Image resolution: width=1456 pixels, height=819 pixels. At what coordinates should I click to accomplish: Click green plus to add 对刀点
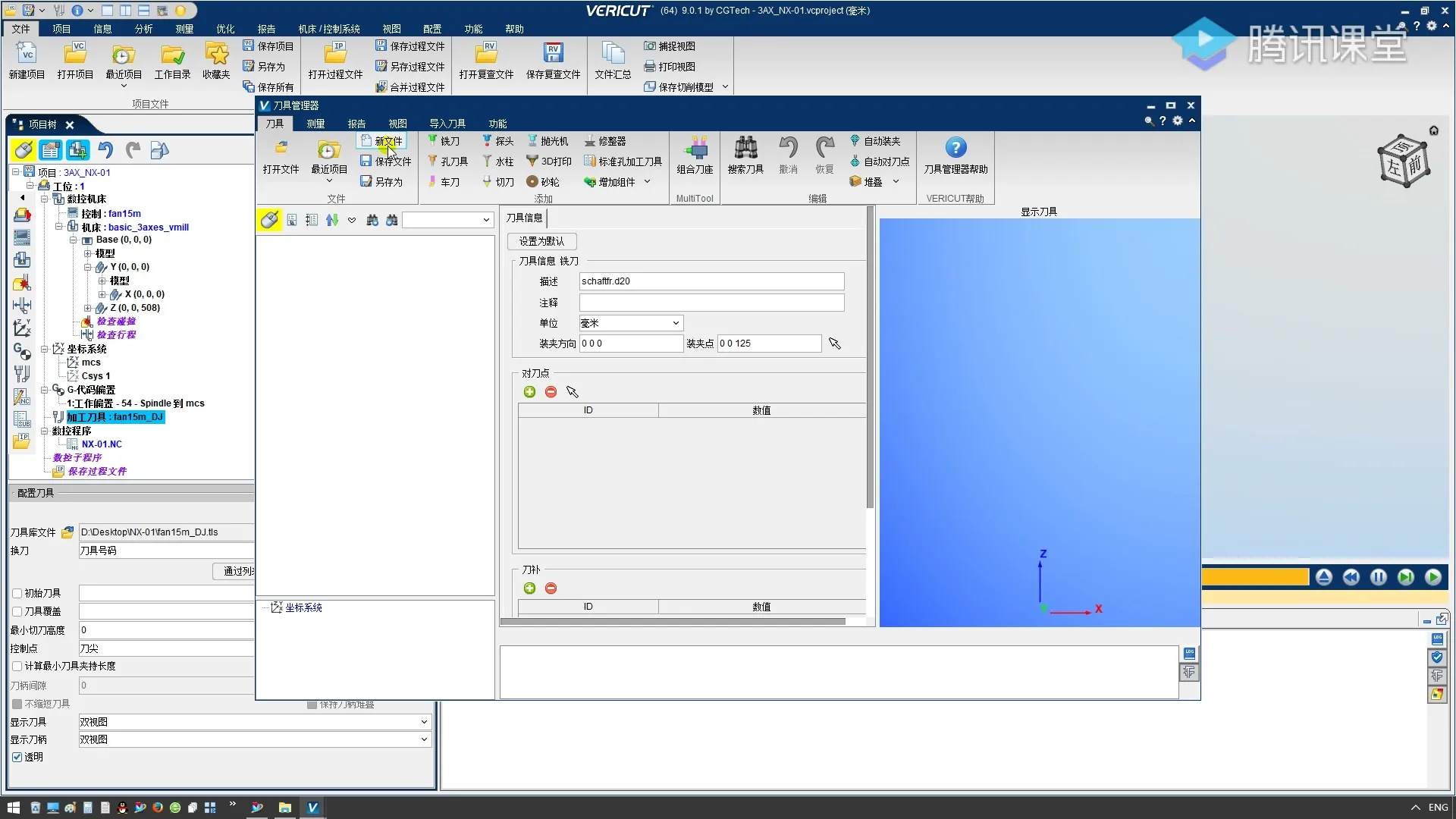(529, 392)
